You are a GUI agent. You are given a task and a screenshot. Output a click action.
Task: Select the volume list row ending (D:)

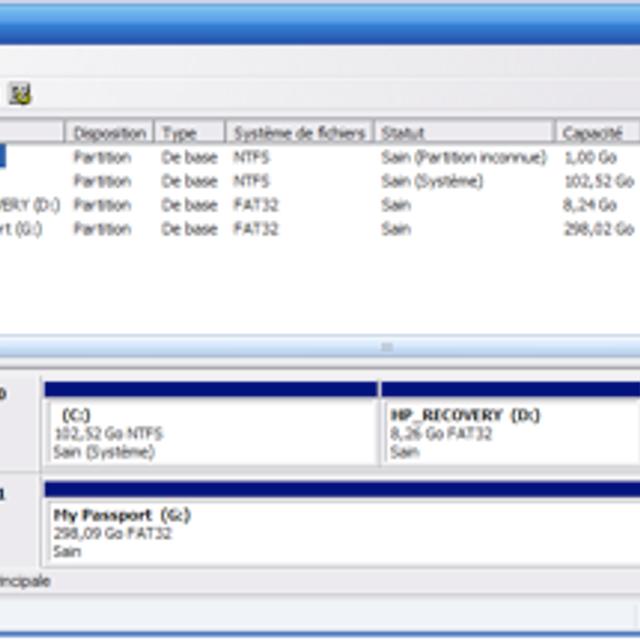click(x=320, y=205)
